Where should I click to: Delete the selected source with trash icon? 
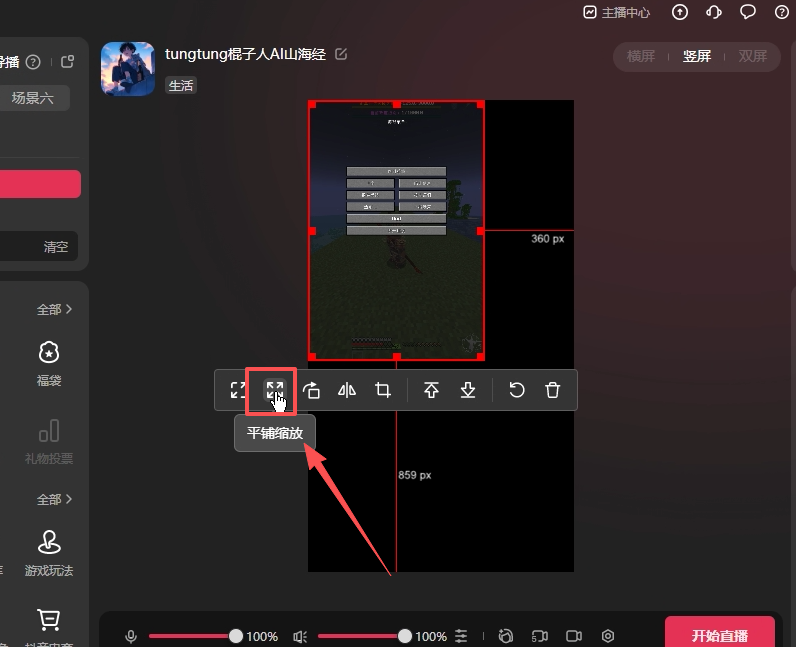click(552, 390)
